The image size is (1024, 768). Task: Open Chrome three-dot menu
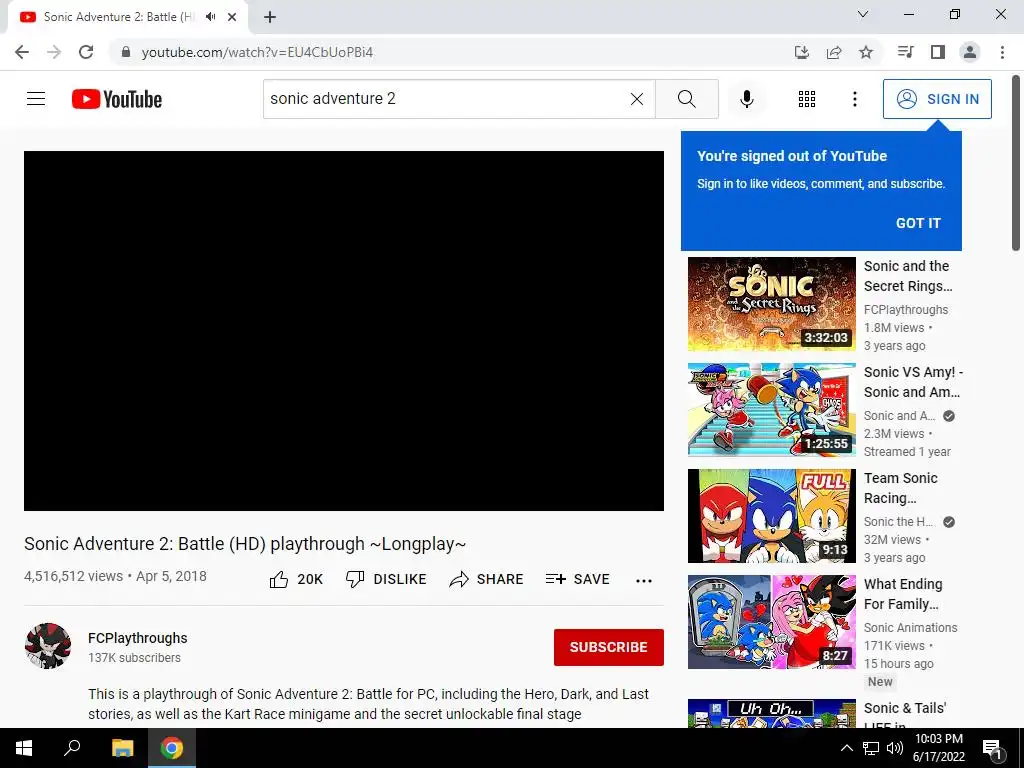pyautogui.click(x=1002, y=52)
